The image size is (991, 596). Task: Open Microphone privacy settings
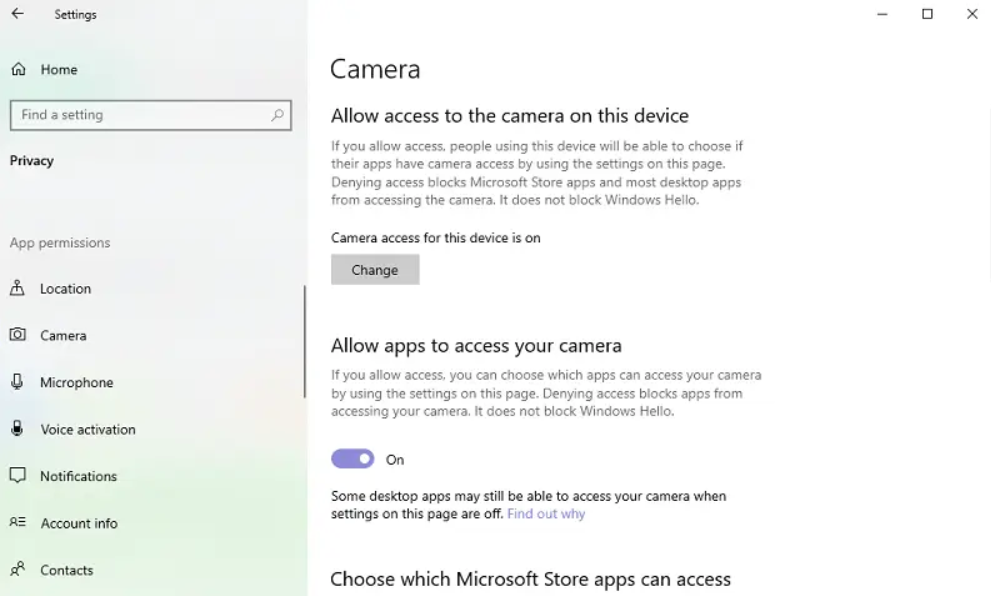coord(76,382)
